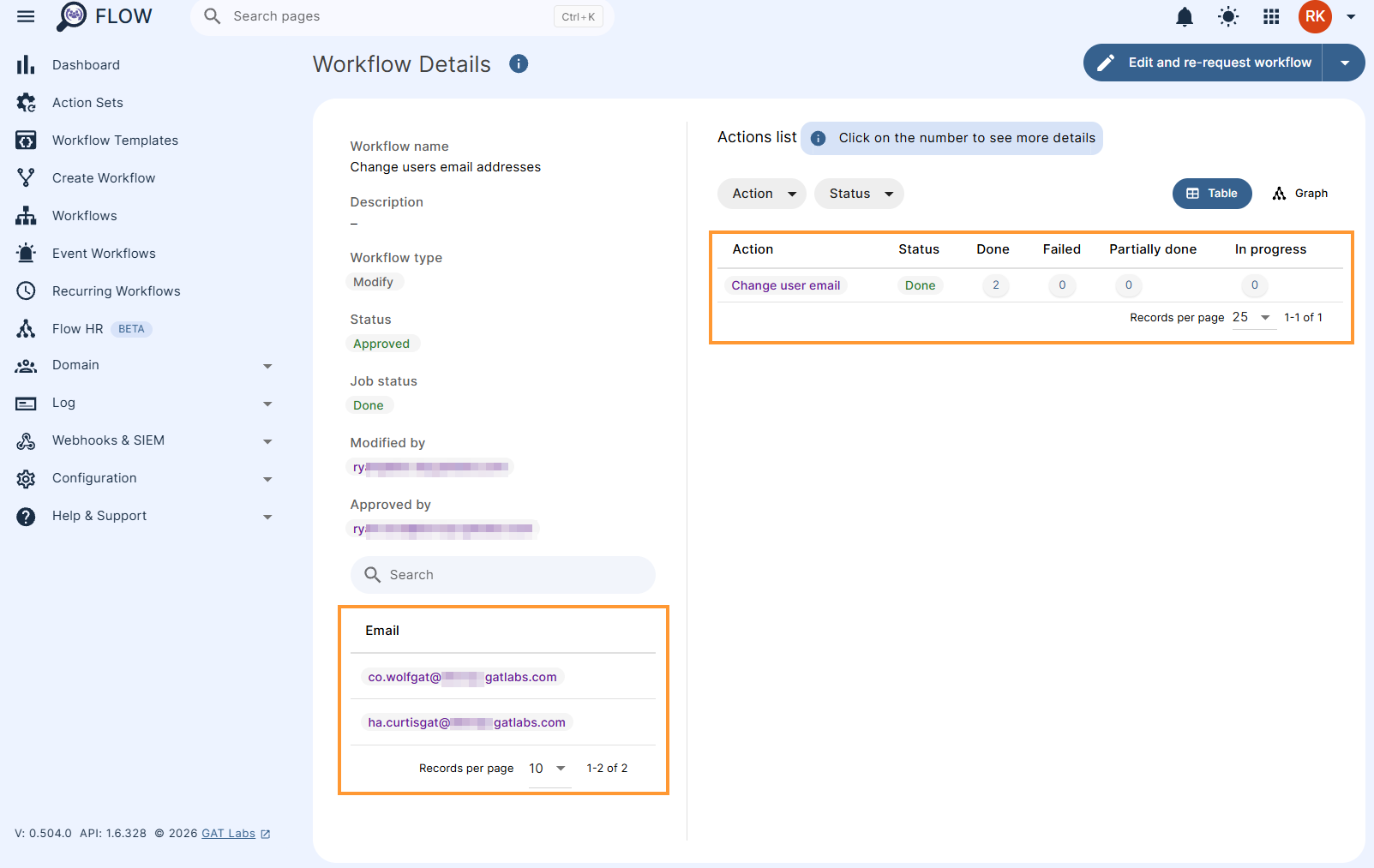
Task: Click the search magnifier icon in the top bar
Action: 213,16
